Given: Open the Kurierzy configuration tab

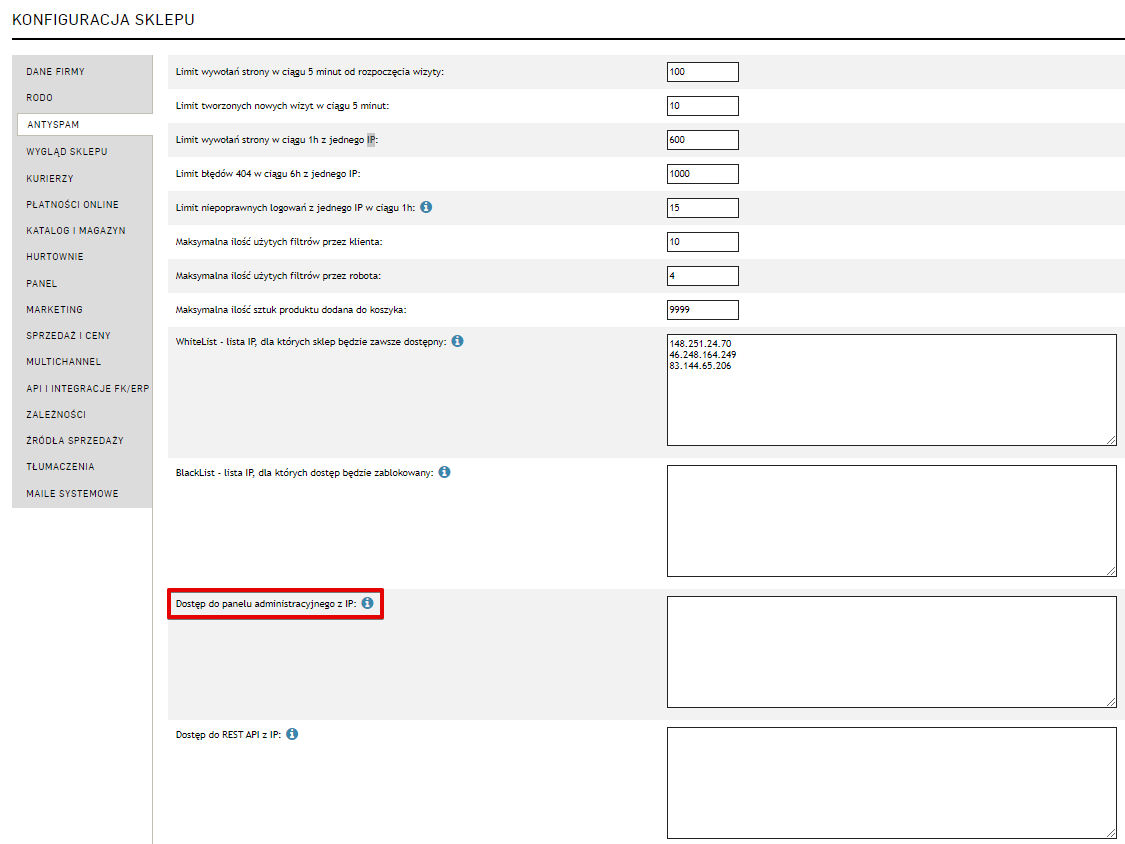Looking at the screenshot, I should (x=50, y=179).
